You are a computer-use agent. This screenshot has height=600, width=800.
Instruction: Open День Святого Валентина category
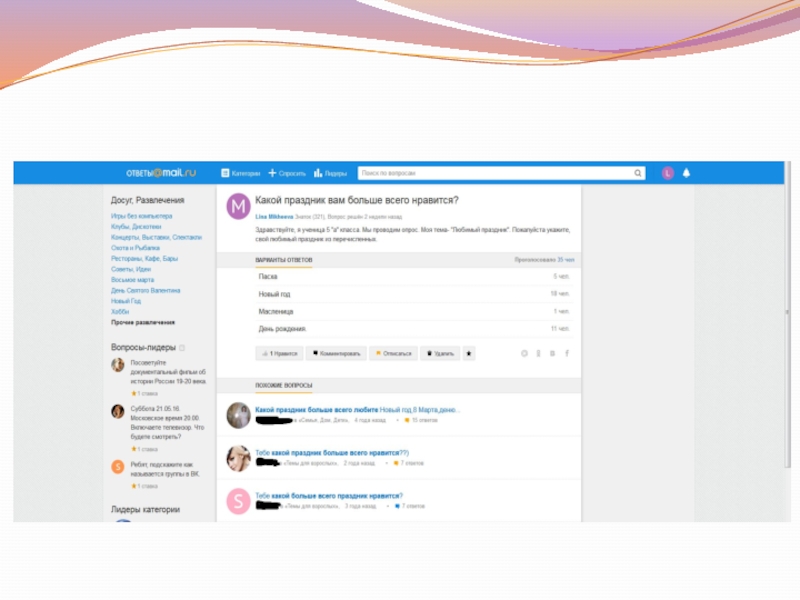[x=145, y=291]
